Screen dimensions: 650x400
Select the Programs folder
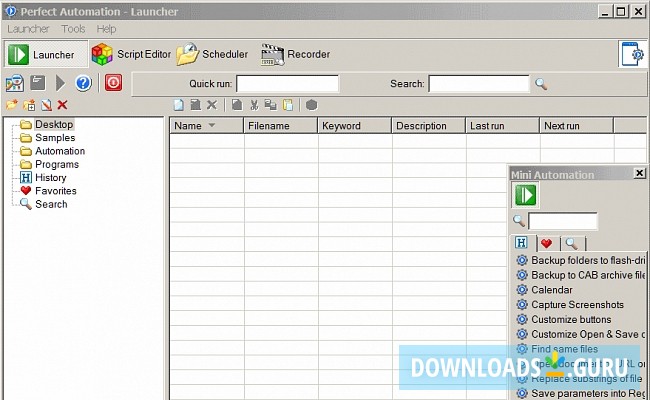[57, 164]
